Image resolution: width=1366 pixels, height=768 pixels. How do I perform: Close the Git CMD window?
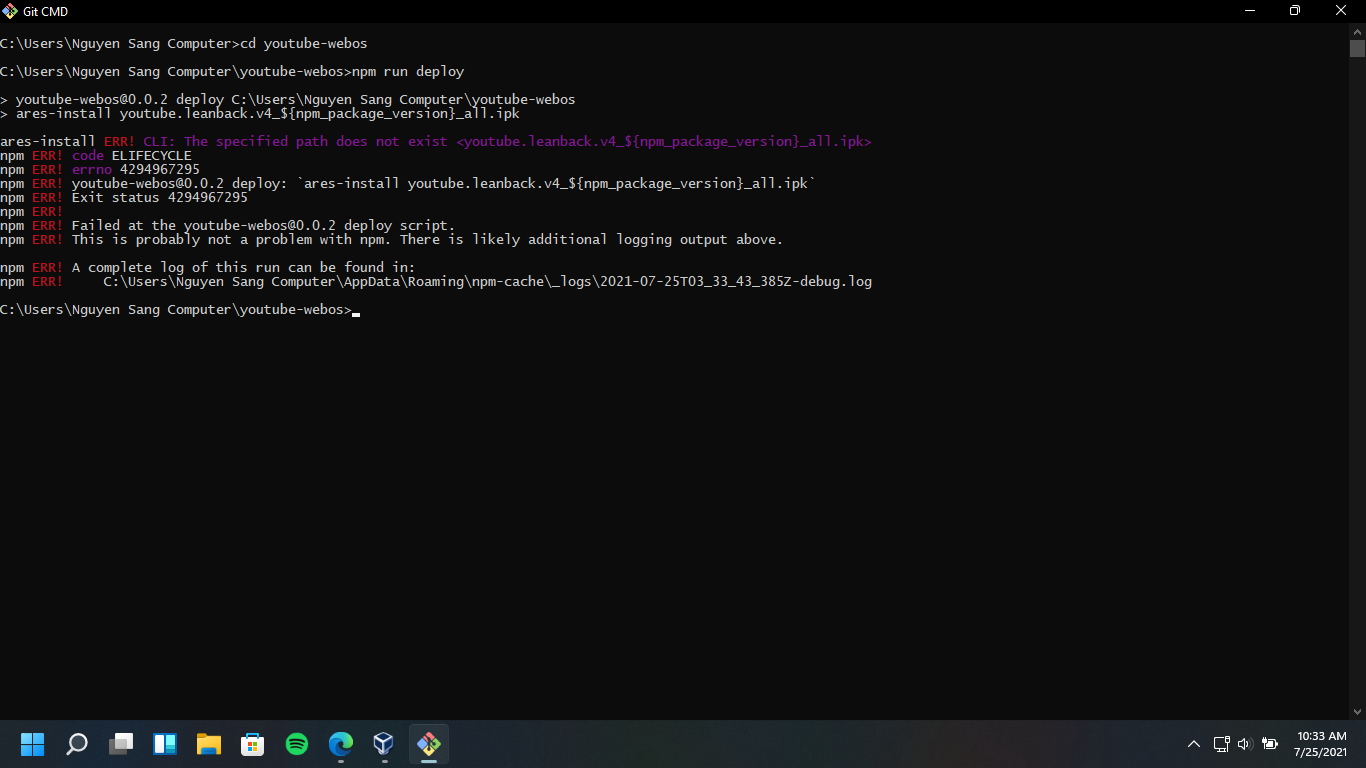coord(1342,11)
